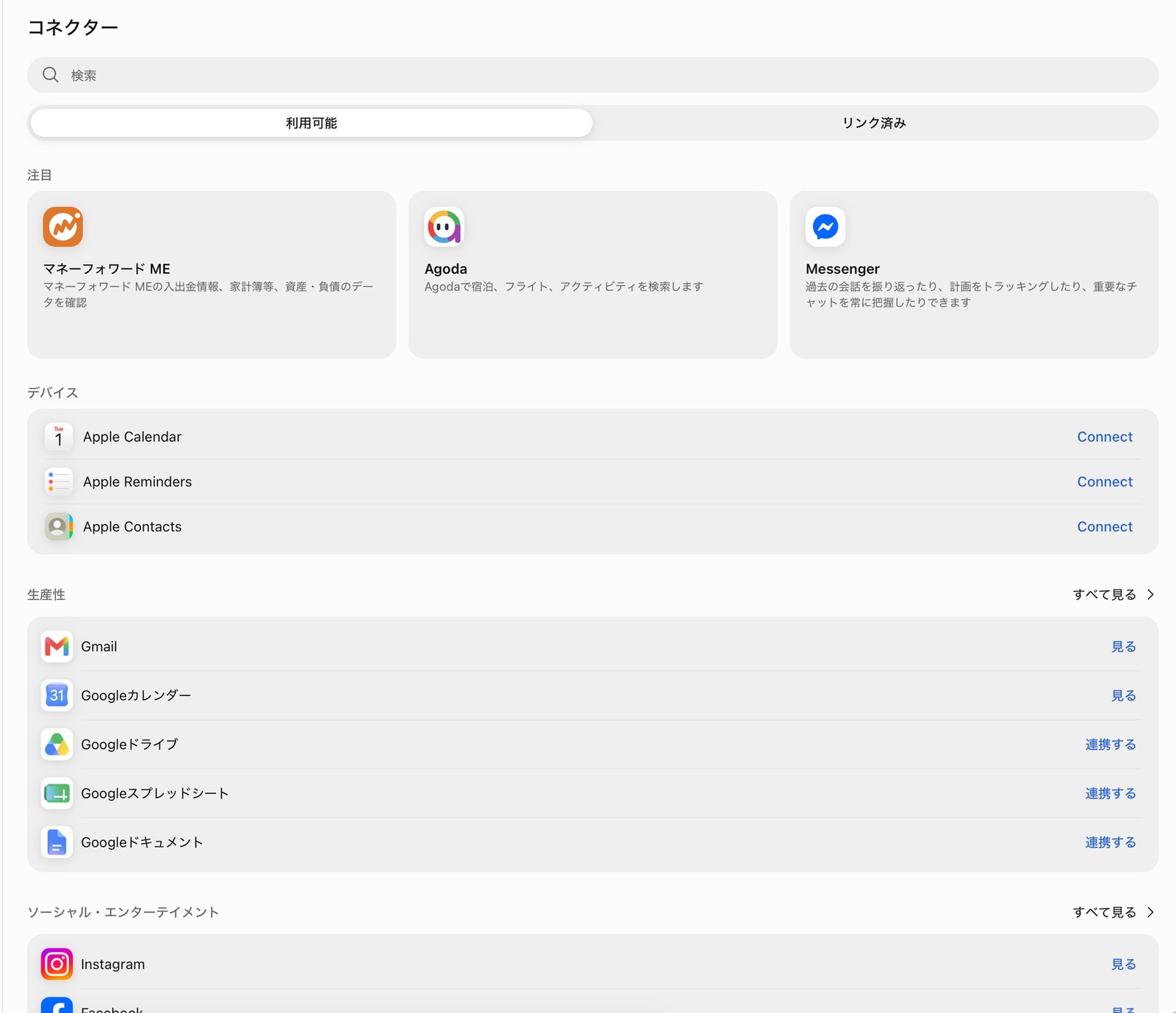Switch to the 利用可能 tab
Viewport: 1176px width, 1013px height.
312,123
